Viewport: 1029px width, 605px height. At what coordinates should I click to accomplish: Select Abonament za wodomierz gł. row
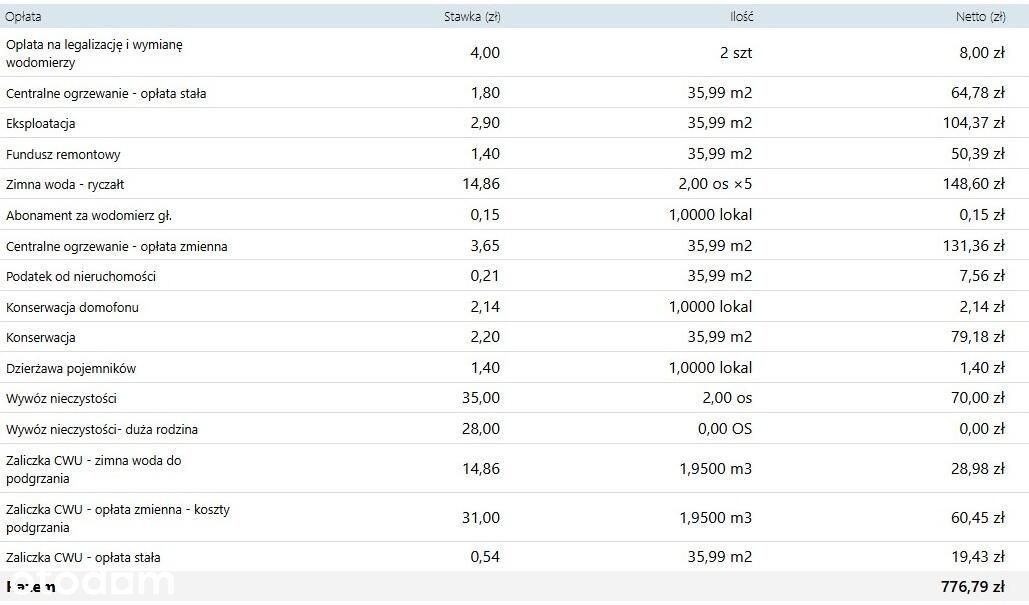(x=514, y=215)
